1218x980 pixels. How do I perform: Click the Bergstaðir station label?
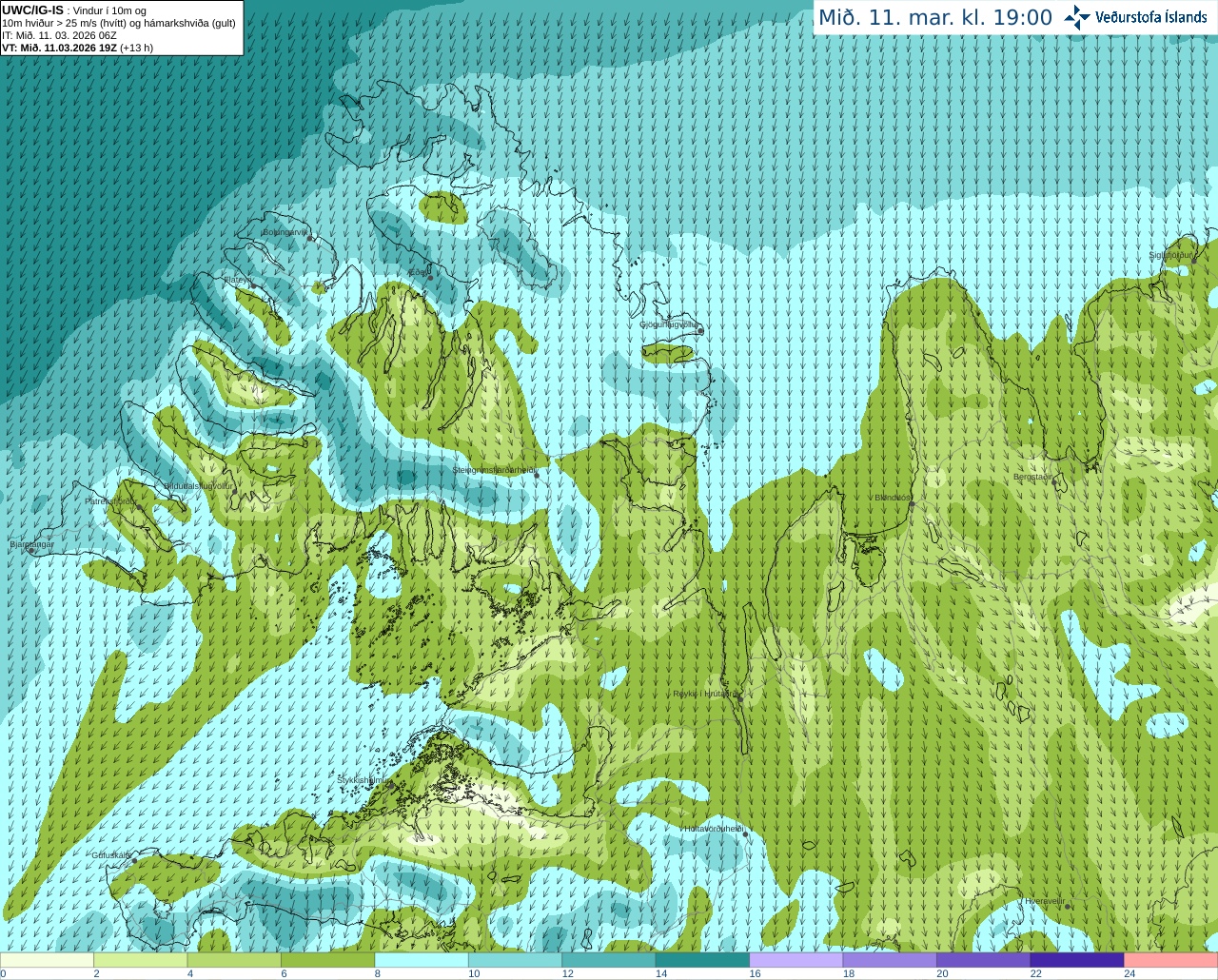[x=1034, y=477]
